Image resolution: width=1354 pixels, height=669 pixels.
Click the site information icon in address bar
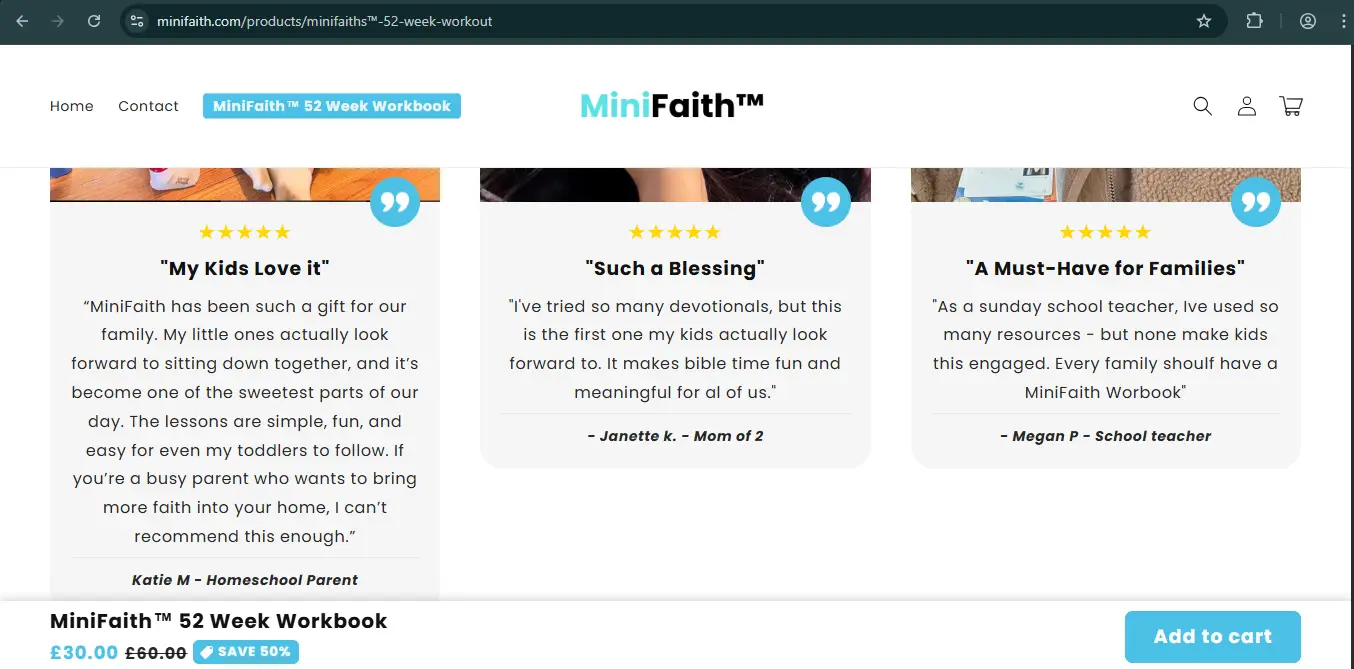pos(138,21)
